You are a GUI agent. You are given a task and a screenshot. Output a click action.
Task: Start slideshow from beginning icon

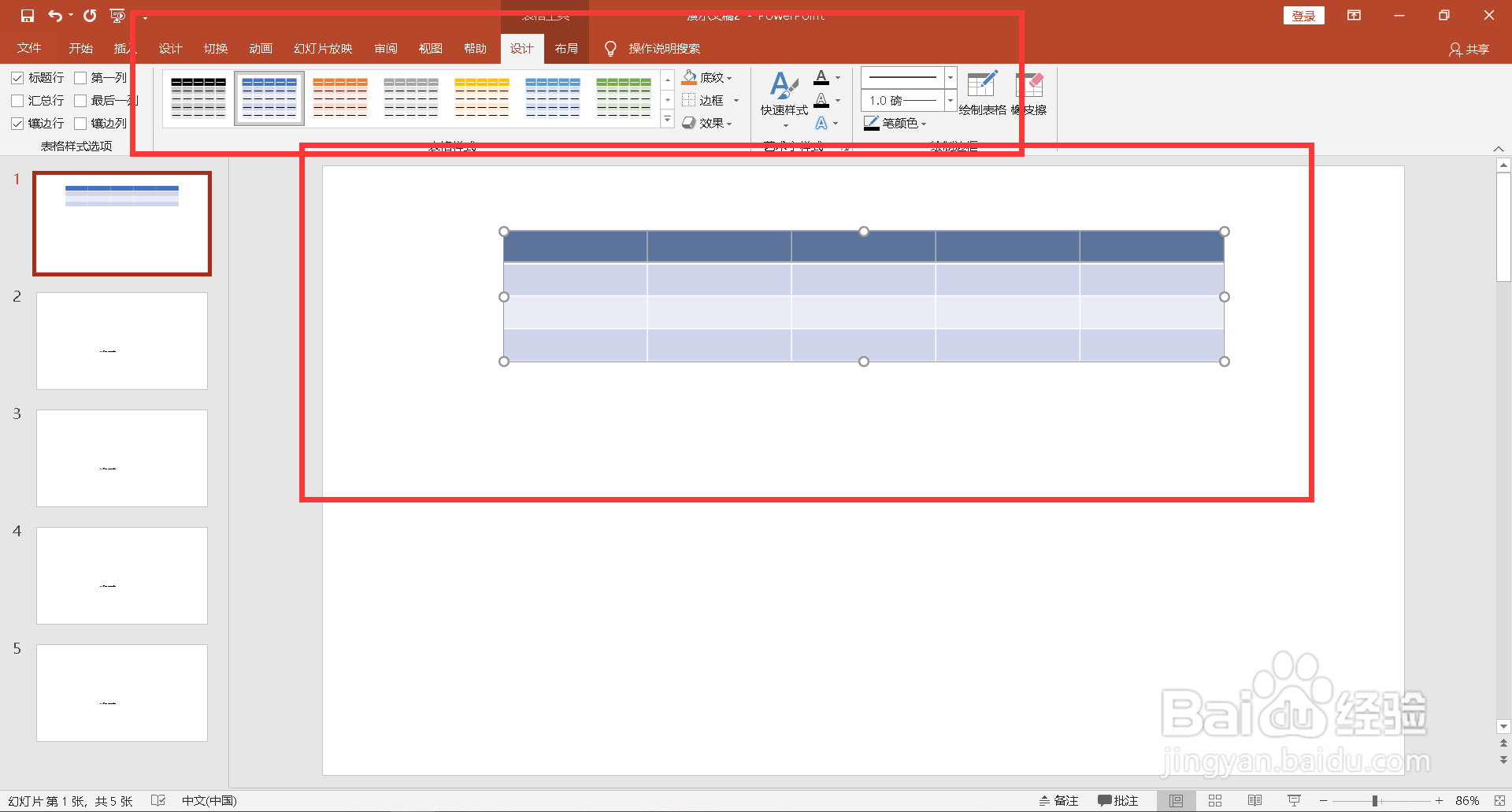[118, 16]
